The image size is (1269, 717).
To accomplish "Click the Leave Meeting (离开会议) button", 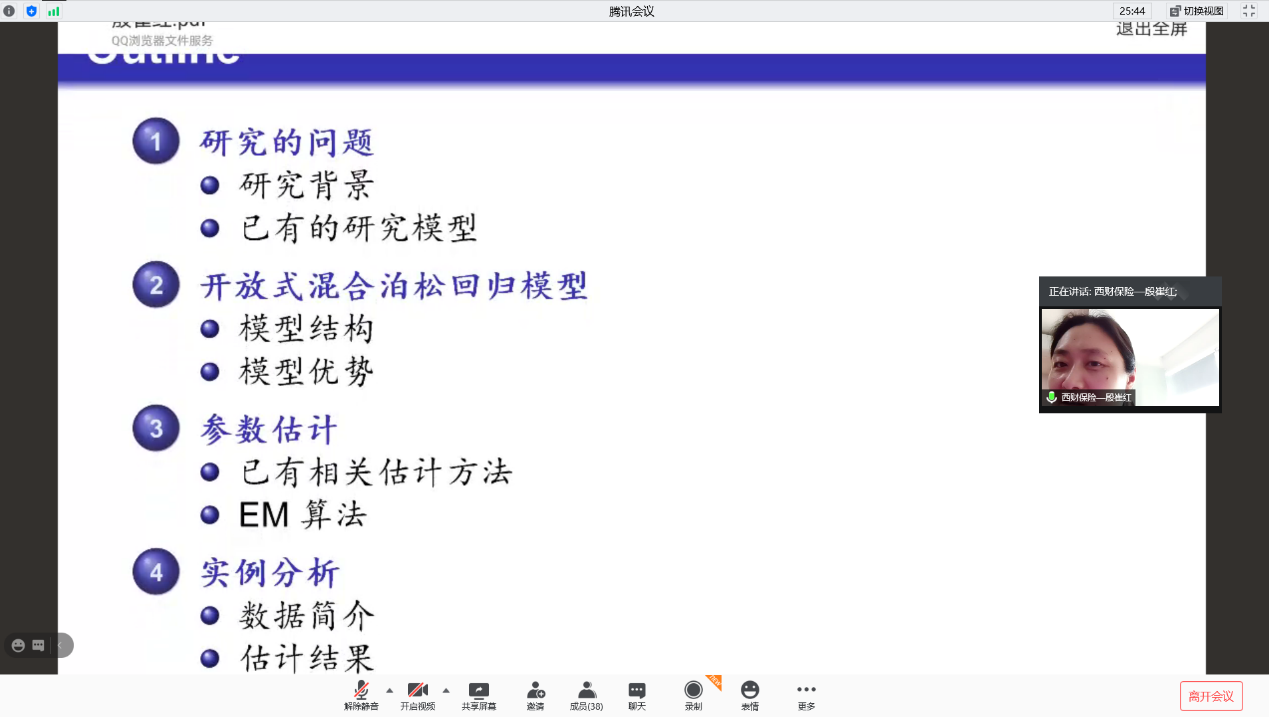I will click(1211, 696).
